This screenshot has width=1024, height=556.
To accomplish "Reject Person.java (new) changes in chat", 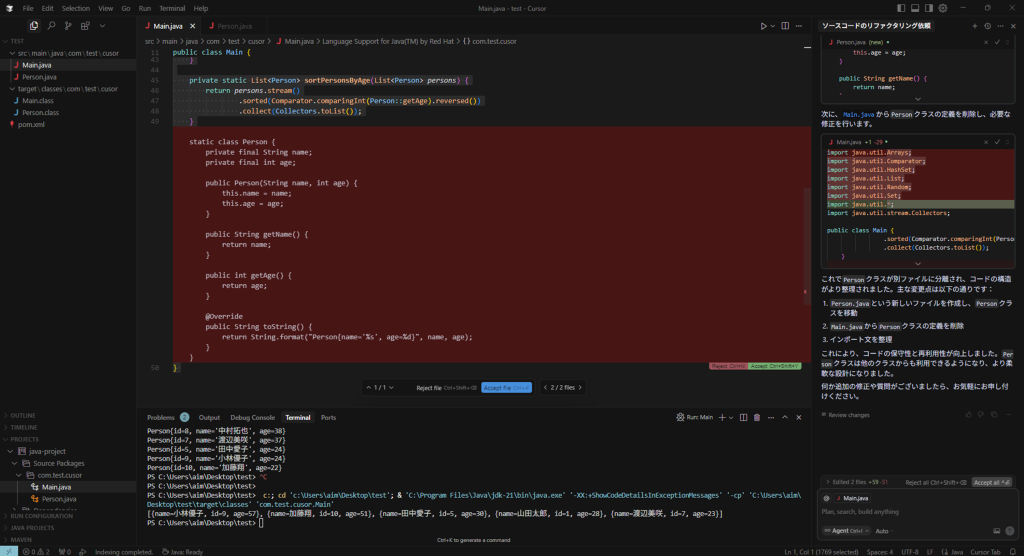I will (986, 42).
